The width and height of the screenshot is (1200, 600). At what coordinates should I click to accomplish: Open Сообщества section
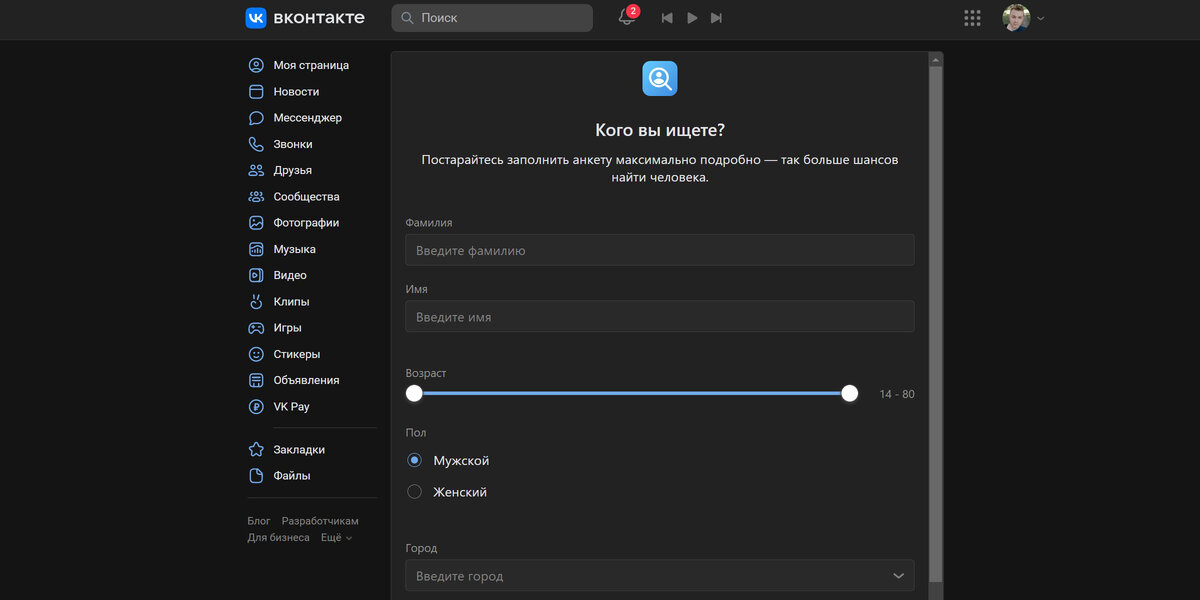(x=307, y=197)
